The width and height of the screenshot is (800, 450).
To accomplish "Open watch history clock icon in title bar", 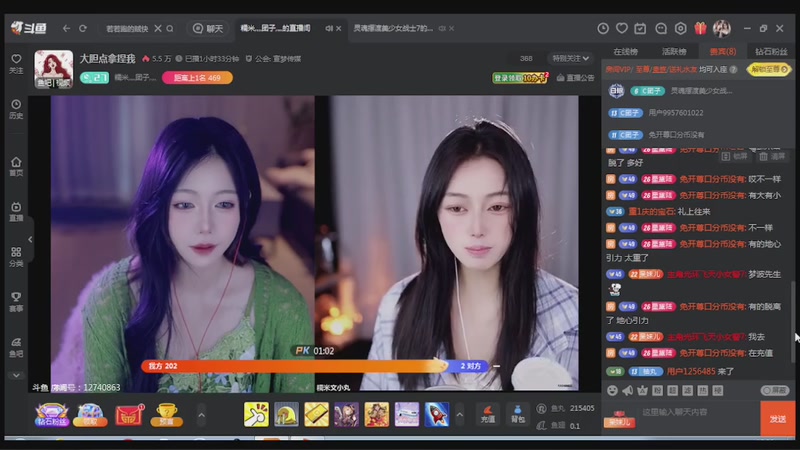I will [603, 29].
